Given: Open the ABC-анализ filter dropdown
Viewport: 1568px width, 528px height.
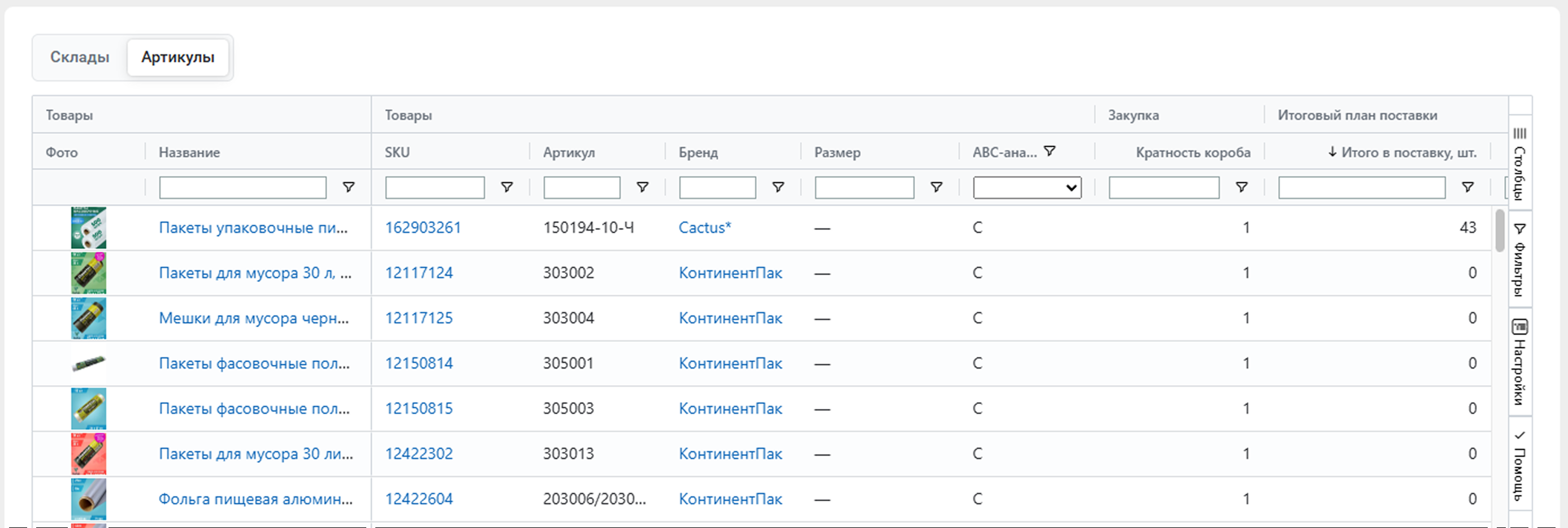Looking at the screenshot, I should pos(1026,188).
